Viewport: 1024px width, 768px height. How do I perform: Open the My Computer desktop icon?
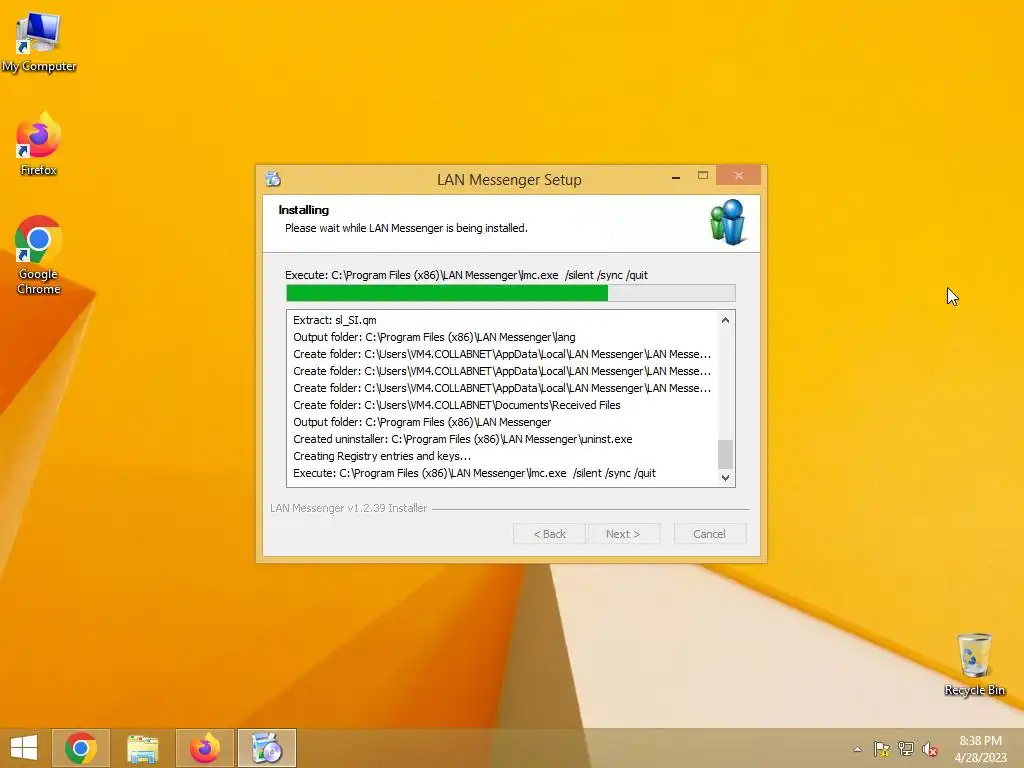coord(39,42)
